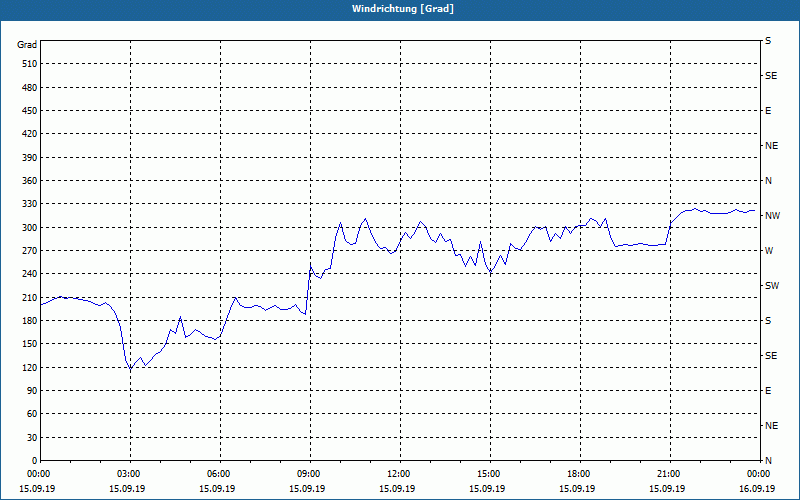Viewport: 800px width, 500px height.
Task: Click the 60 degree axis label
Action: click(32, 414)
